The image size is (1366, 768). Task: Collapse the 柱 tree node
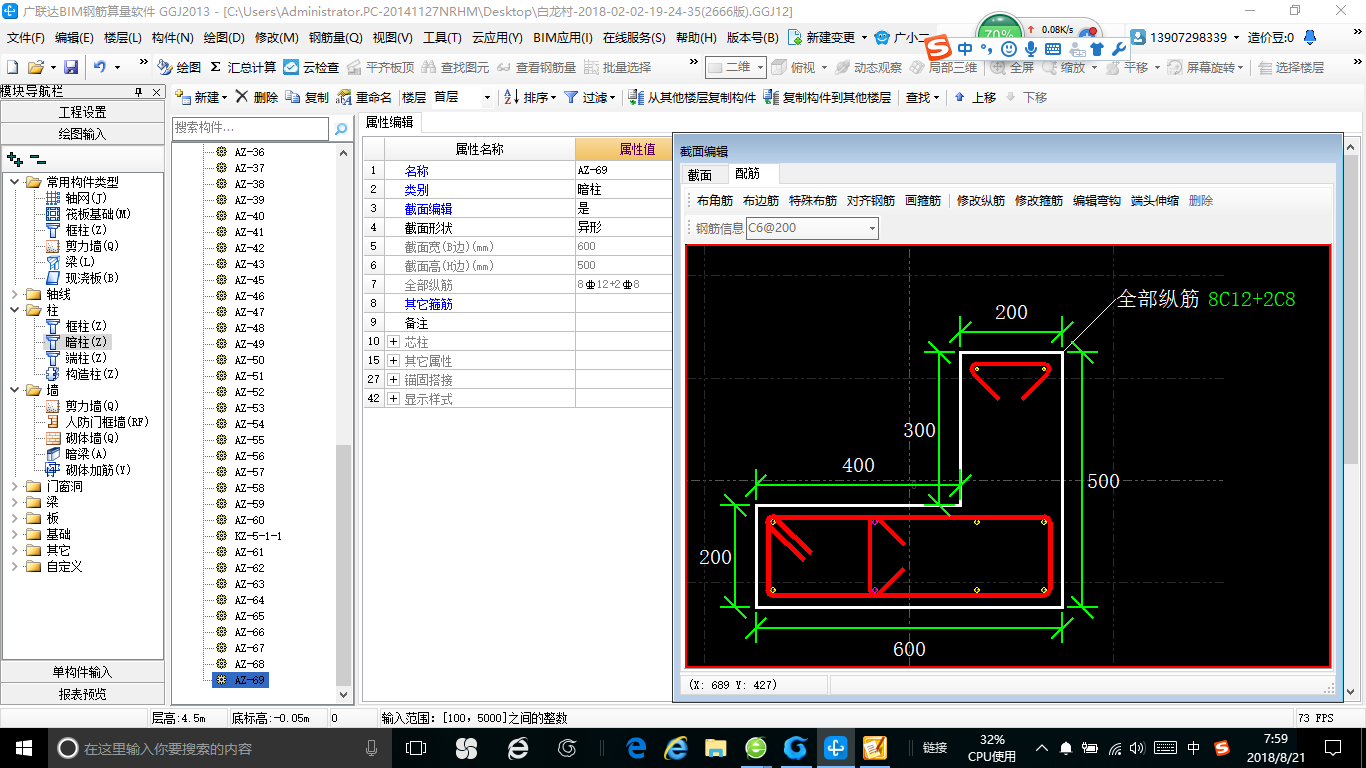point(14,310)
